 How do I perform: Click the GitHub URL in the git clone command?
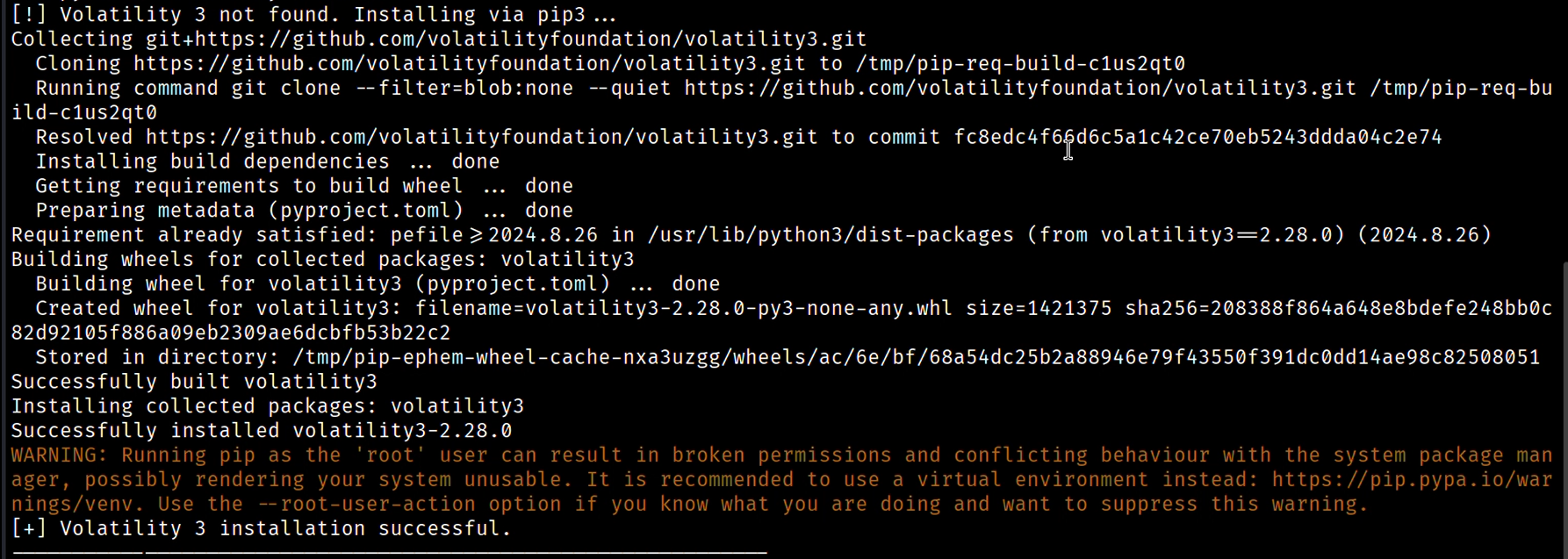click(1020, 89)
